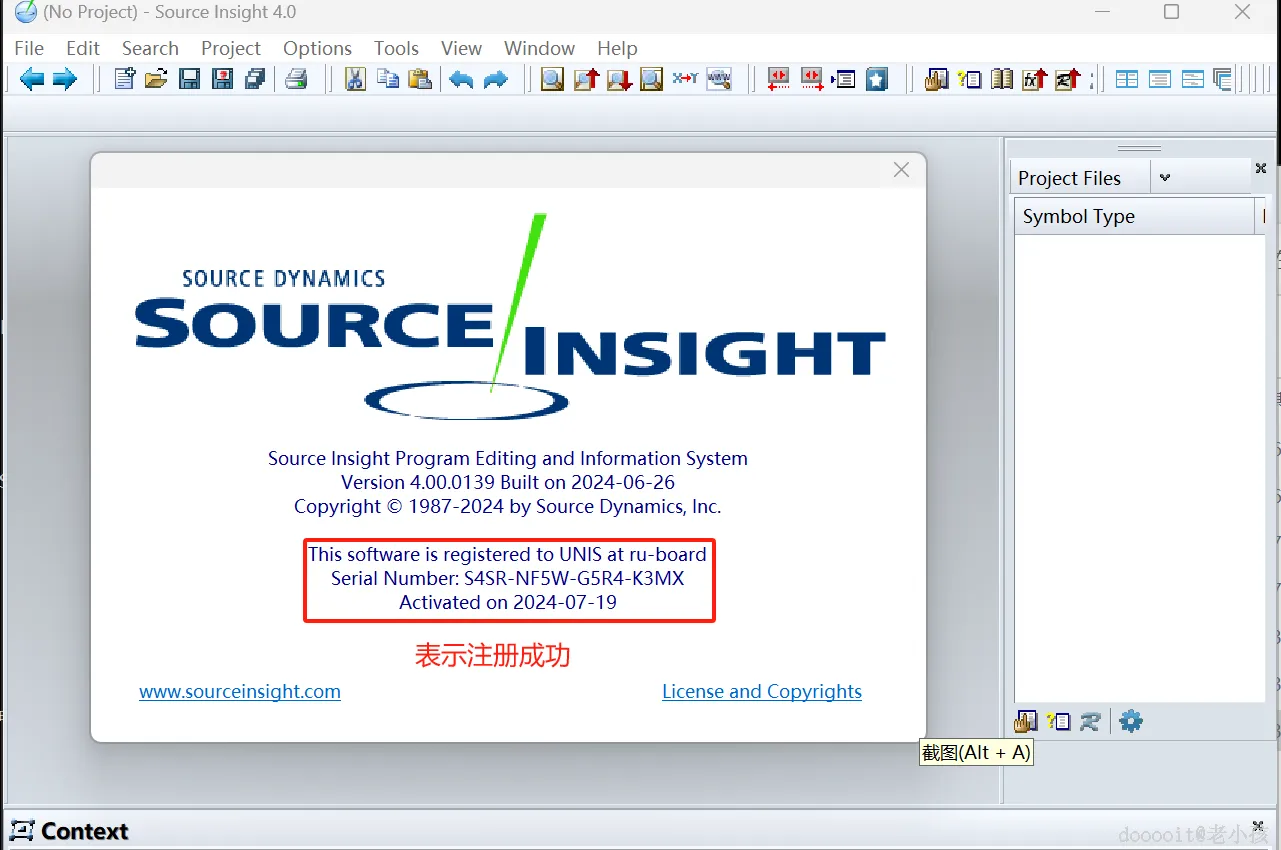
Task: Save the current file
Action: tap(189, 79)
